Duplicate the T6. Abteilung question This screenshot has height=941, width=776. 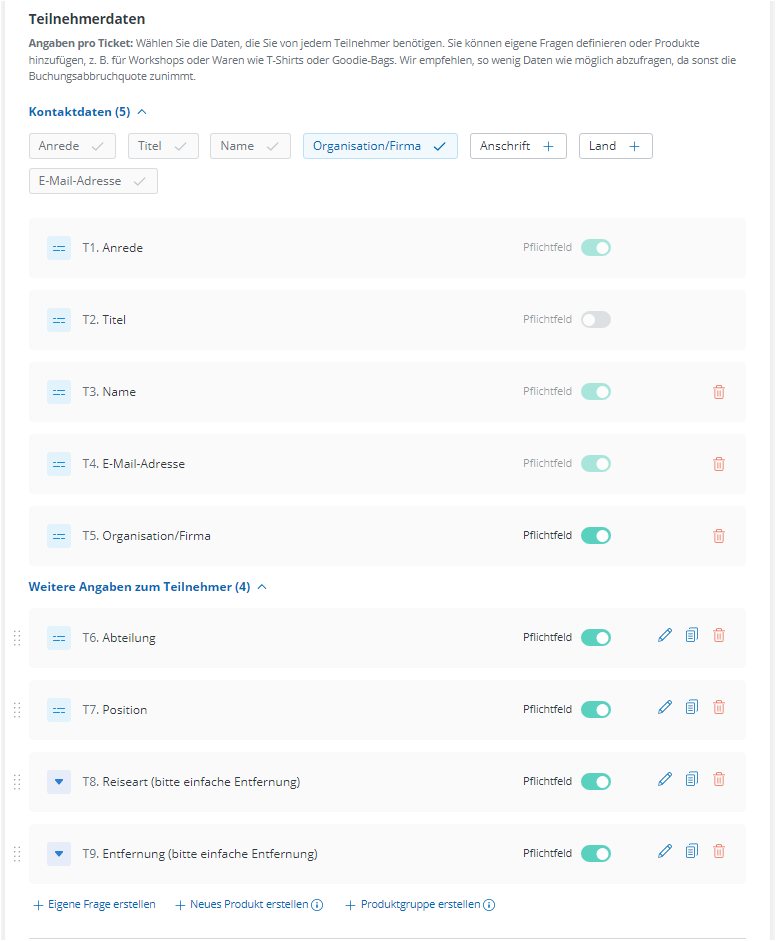point(692,635)
